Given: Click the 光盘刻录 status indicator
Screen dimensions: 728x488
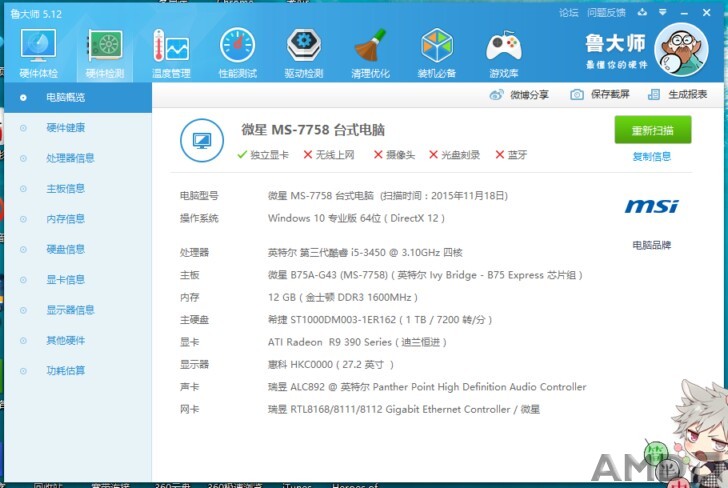Looking at the screenshot, I should coord(454,155).
